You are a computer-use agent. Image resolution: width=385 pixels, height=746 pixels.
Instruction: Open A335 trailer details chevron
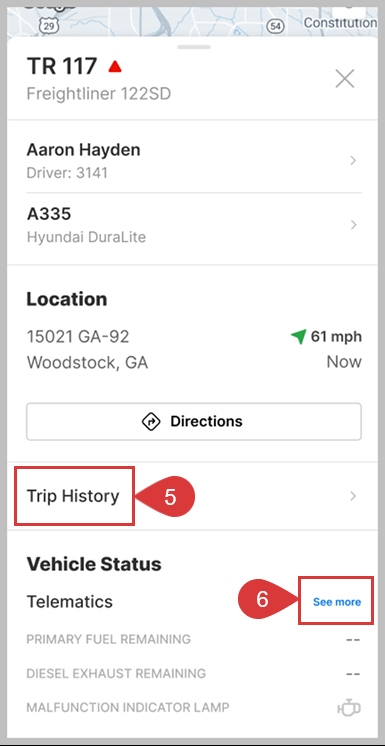coord(353,225)
